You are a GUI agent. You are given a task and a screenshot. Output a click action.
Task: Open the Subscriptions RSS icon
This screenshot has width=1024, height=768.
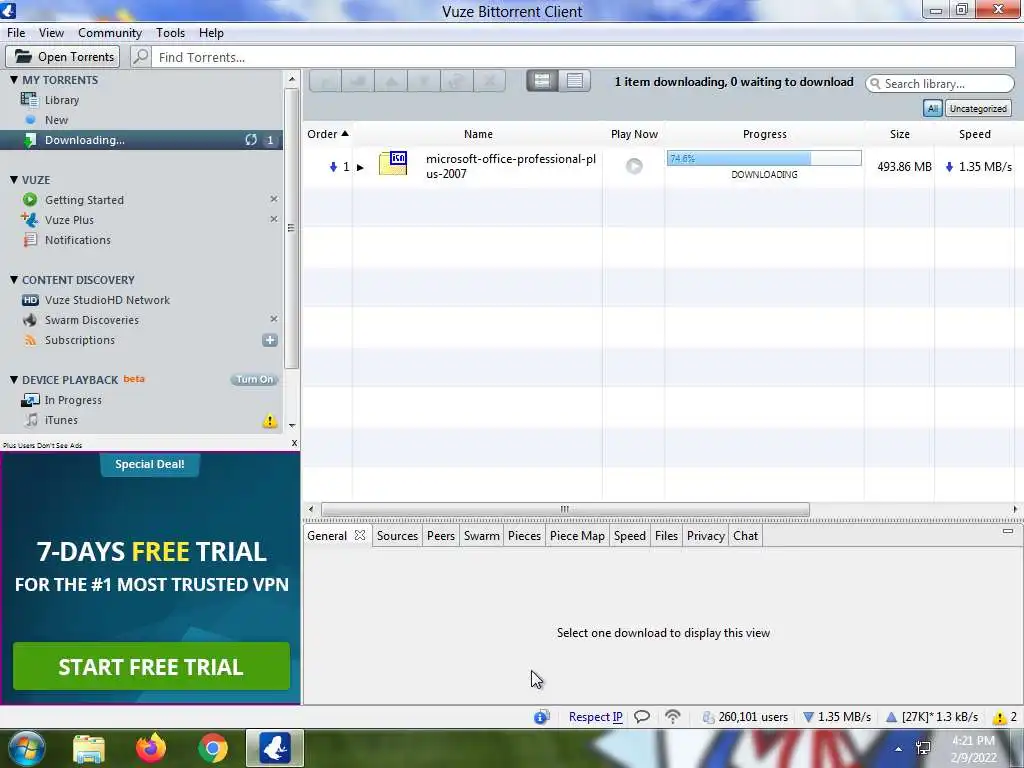click(30, 340)
